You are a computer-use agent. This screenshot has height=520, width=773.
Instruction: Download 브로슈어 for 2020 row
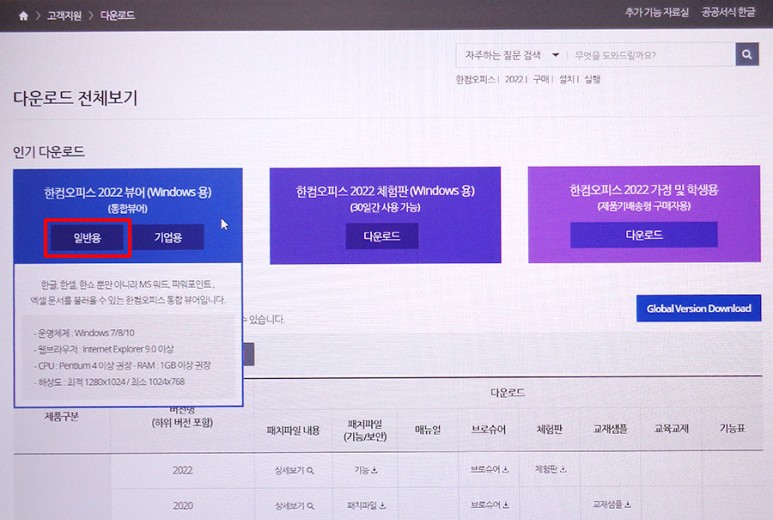489,505
